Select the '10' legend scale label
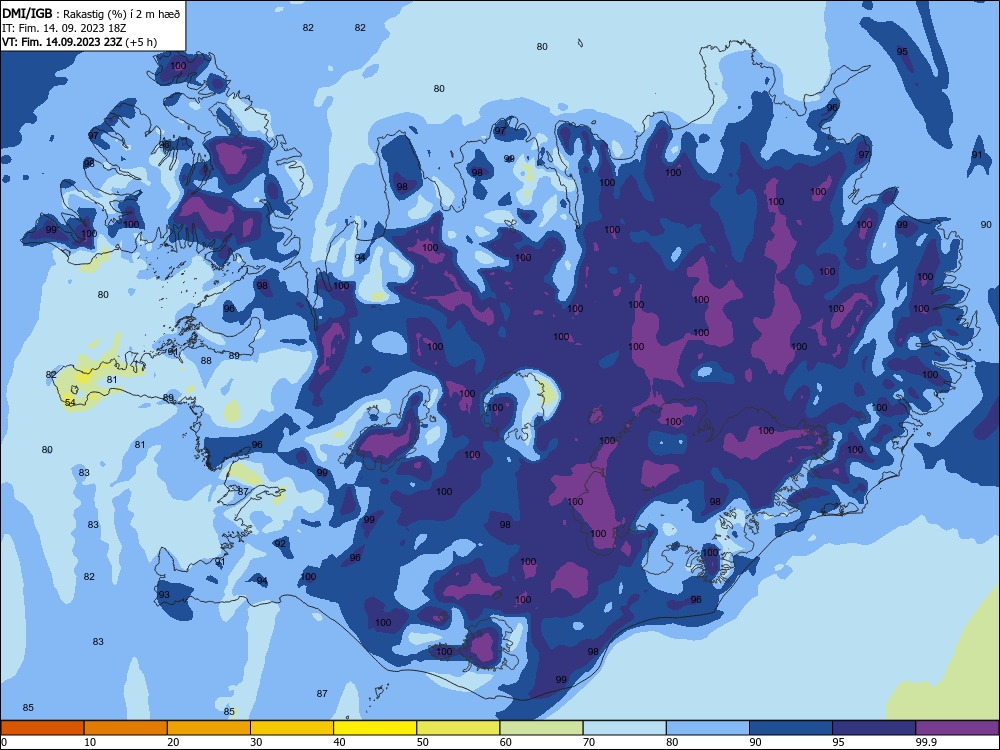 [90, 742]
